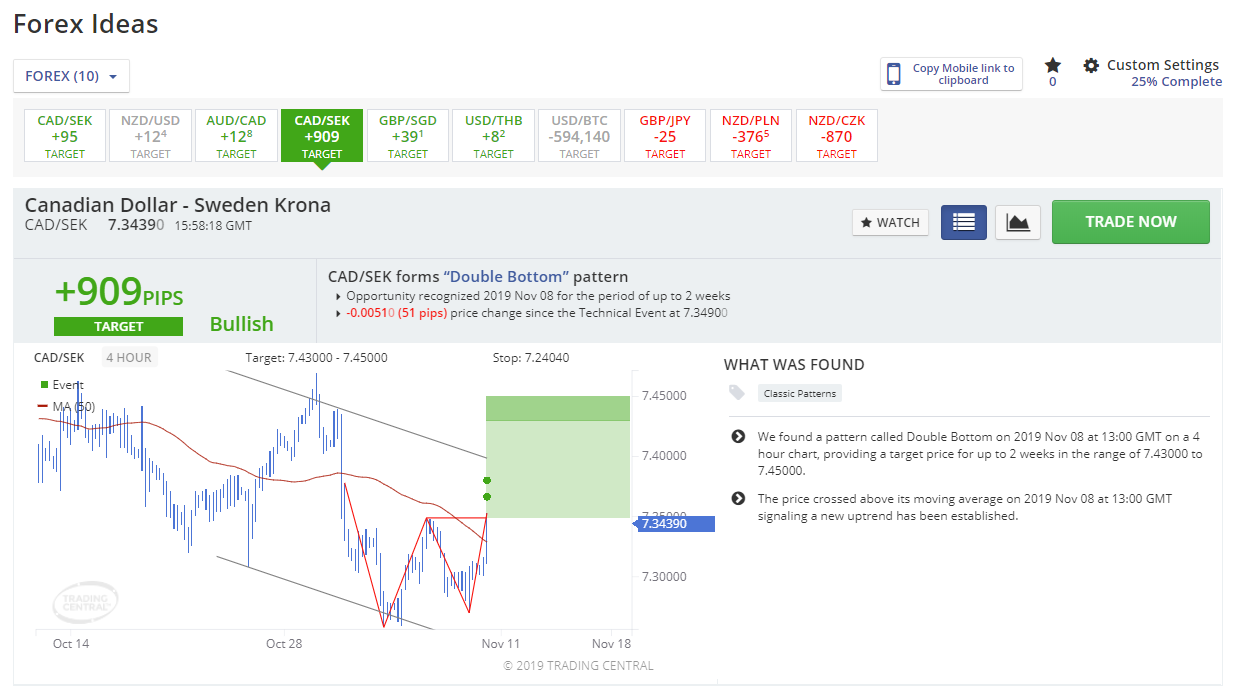The height and width of the screenshot is (688, 1233).
Task: Select the NZD/USD +12 pair card
Action: (150, 135)
